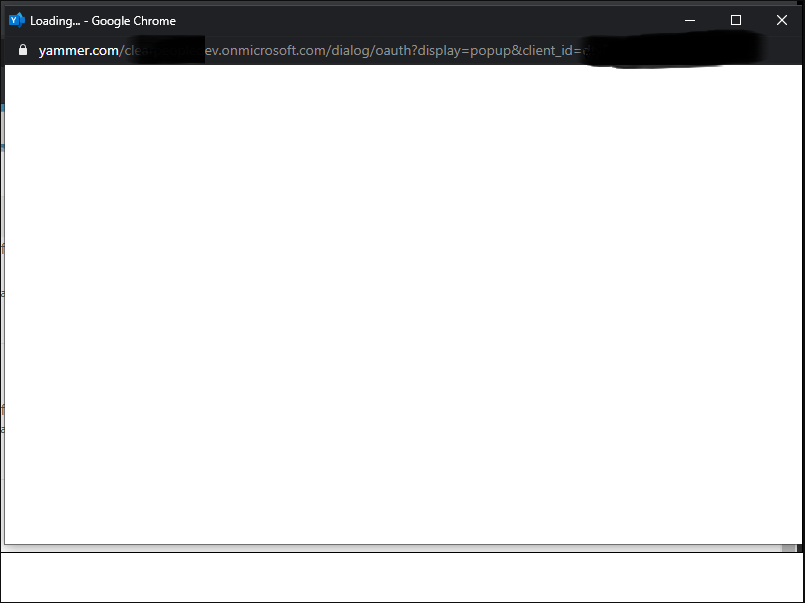Screen dimensions: 805x603
Task: Click the minimize icon on the popup window
Action: click(689, 20)
